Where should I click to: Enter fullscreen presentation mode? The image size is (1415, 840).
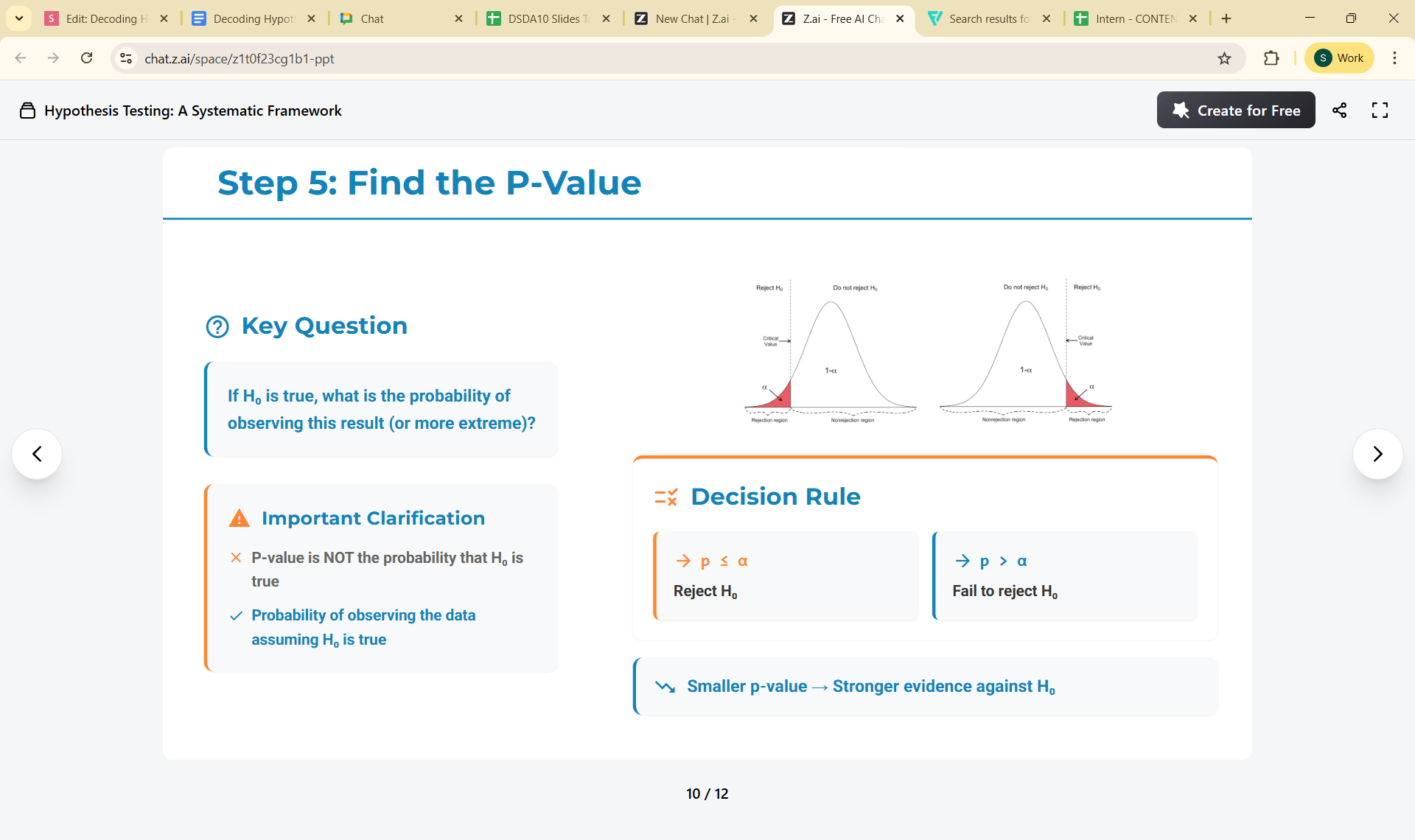point(1380,111)
